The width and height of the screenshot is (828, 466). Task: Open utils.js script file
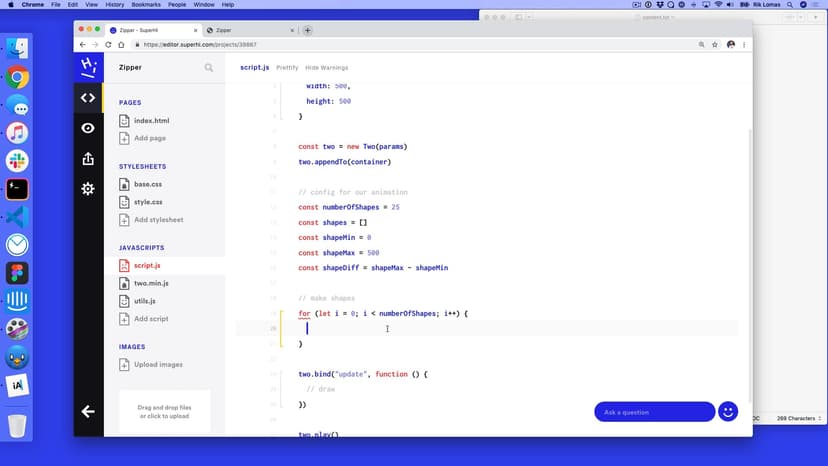145,301
